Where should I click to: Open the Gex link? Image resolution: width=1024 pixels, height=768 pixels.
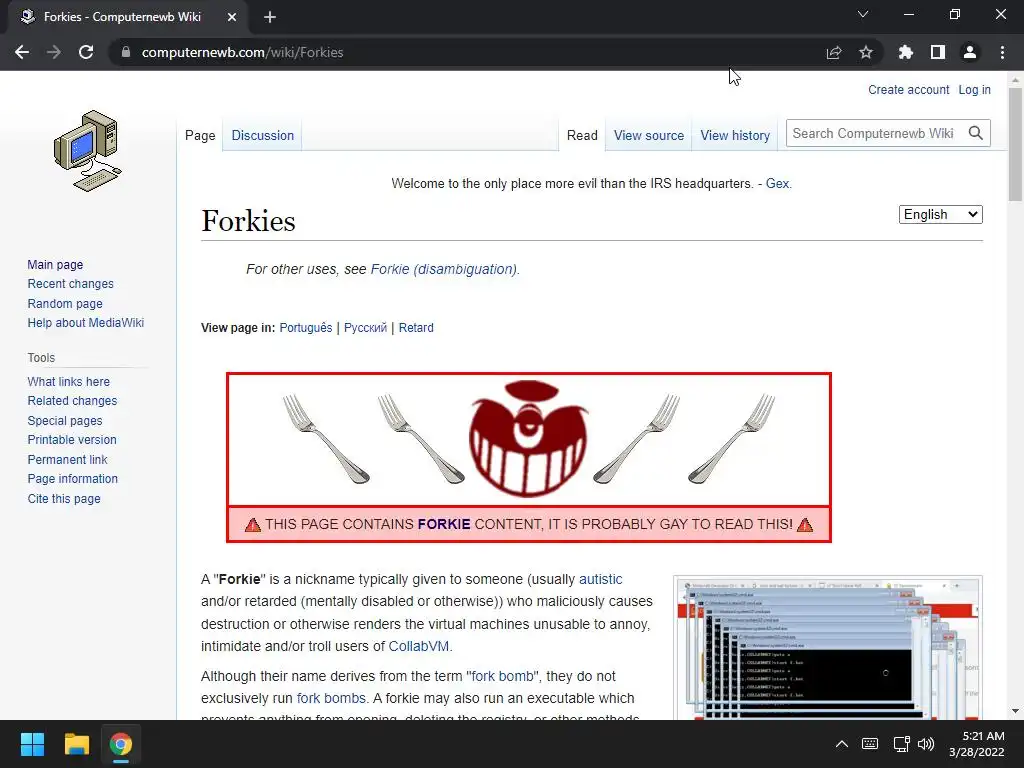777,184
